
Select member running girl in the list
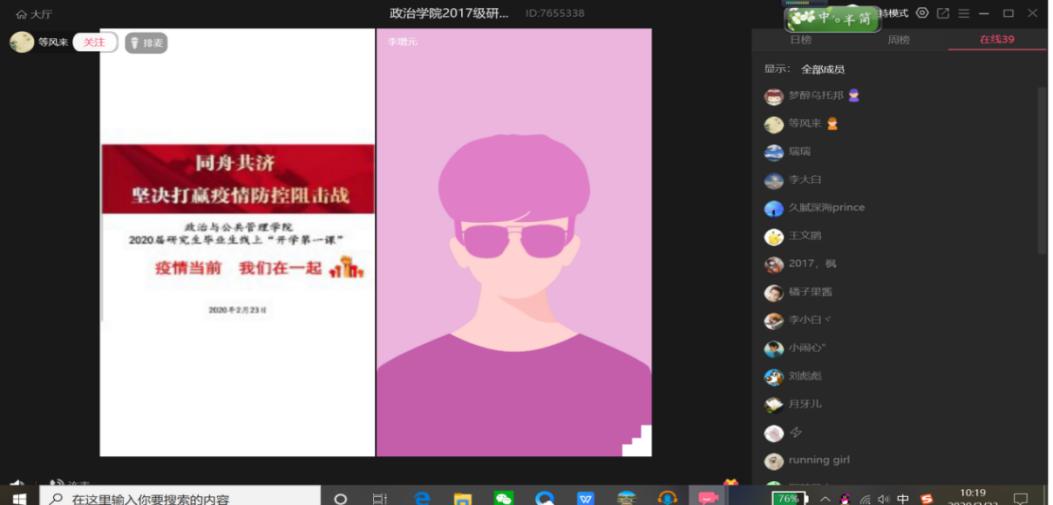click(818, 460)
